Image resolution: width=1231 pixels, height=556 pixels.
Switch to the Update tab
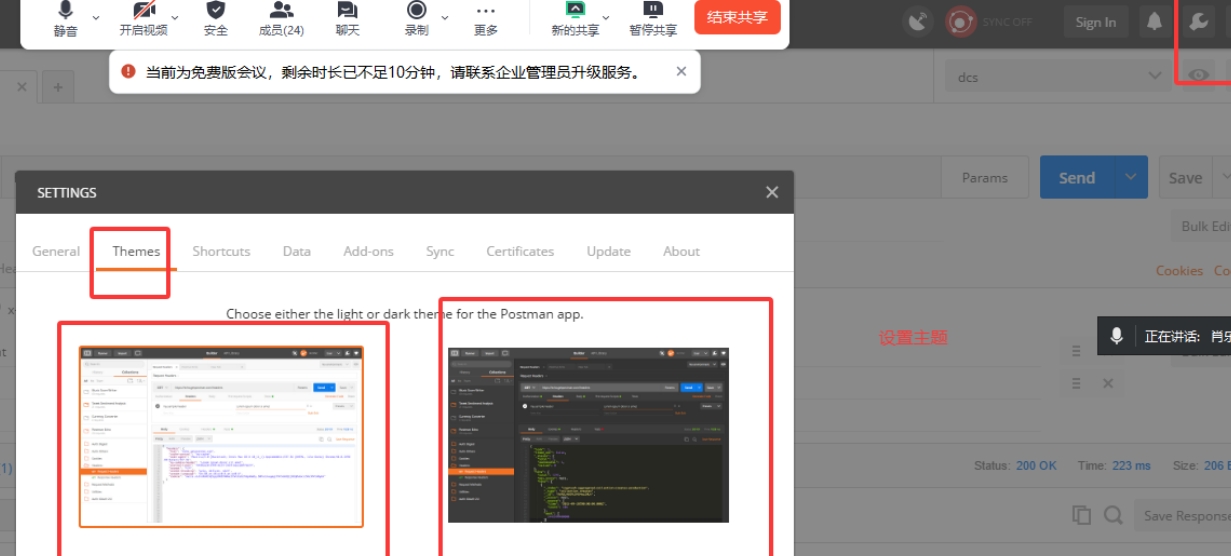[608, 251]
